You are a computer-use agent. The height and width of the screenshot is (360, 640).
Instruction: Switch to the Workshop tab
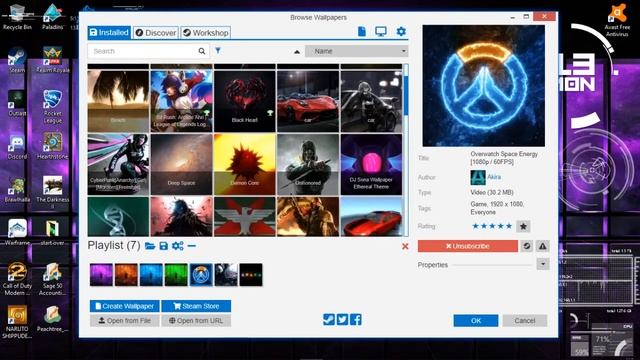click(x=205, y=33)
